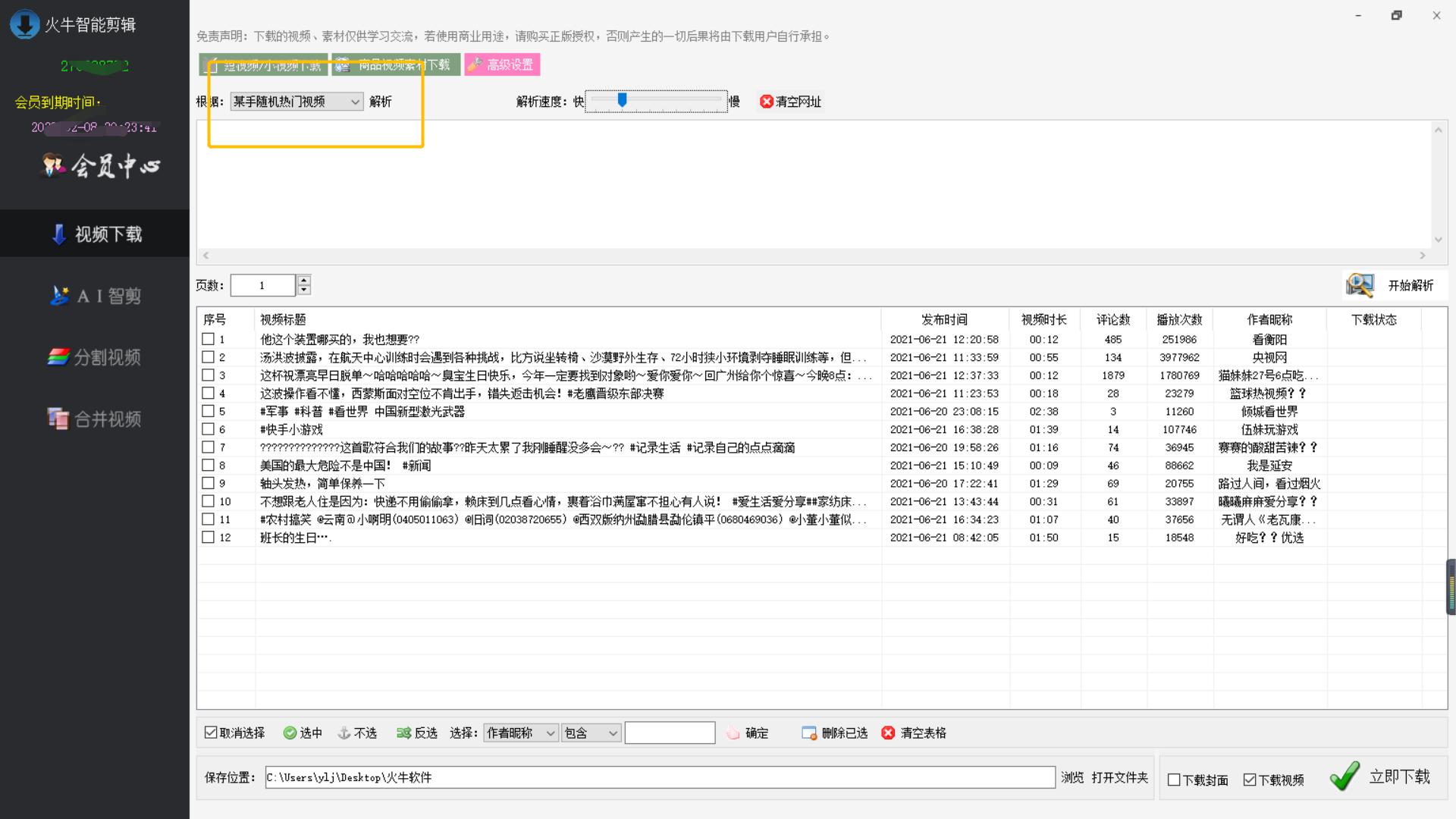The width and height of the screenshot is (1456, 819).
Task: Open the 某手随机热门视频 dropdown
Action: click(296, 101)
